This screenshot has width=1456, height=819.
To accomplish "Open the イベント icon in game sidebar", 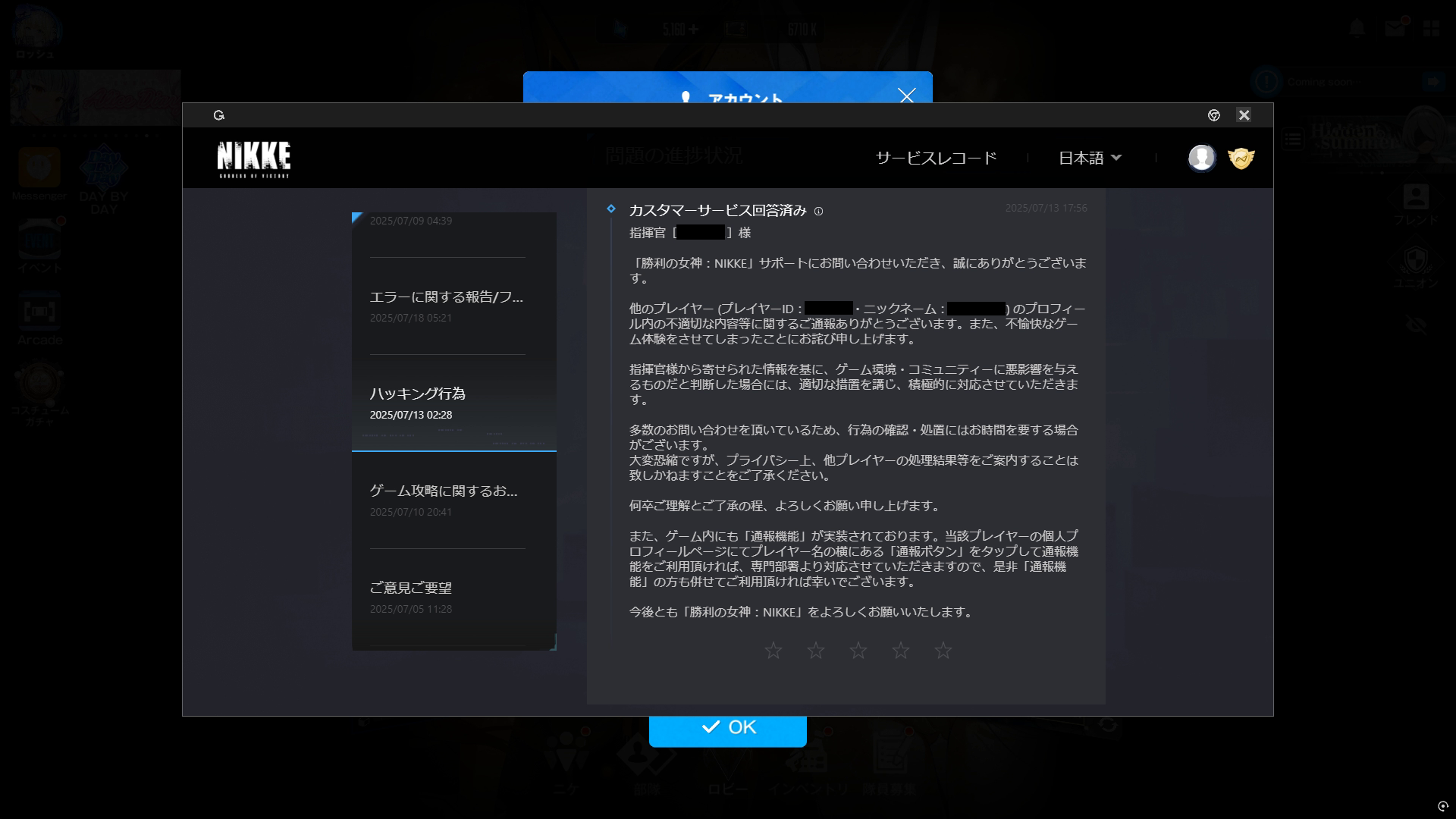I will 39,246.
